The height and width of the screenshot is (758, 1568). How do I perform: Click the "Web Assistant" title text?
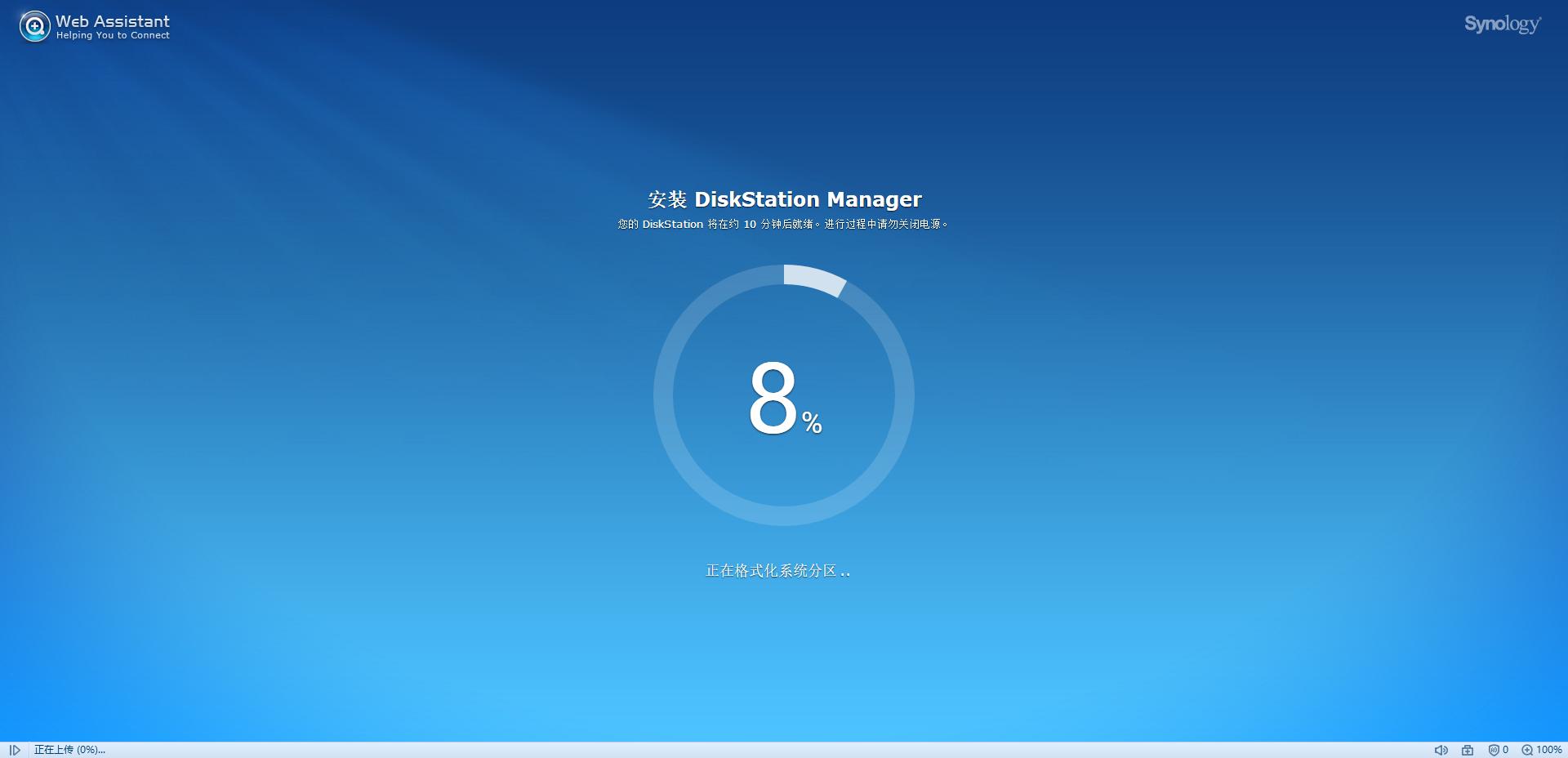point(113,21)
